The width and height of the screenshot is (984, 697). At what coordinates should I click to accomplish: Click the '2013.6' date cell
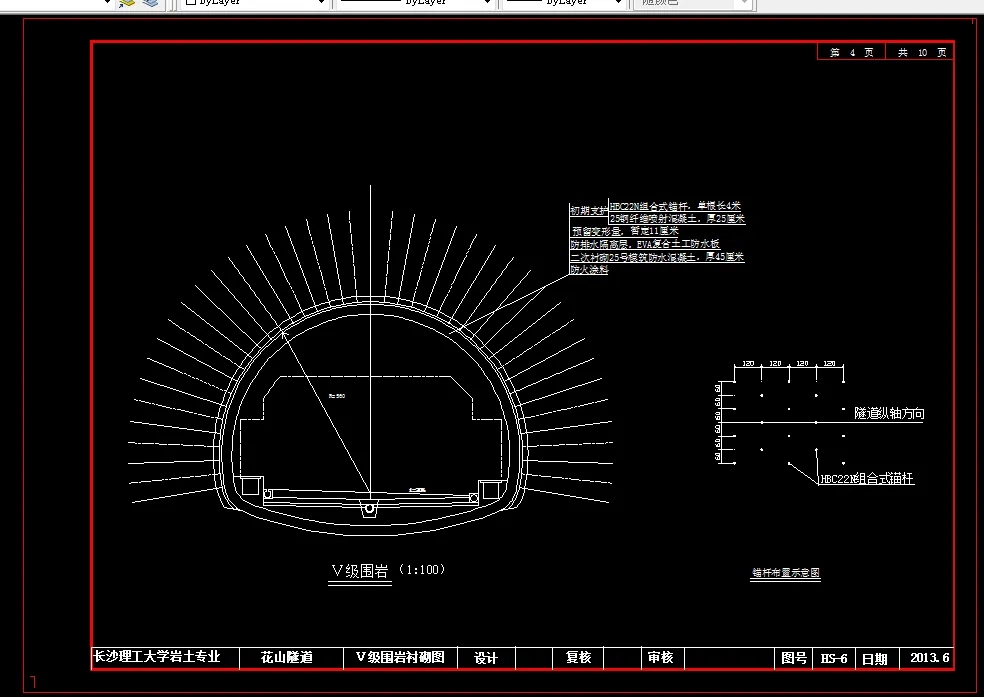(929, 658)
